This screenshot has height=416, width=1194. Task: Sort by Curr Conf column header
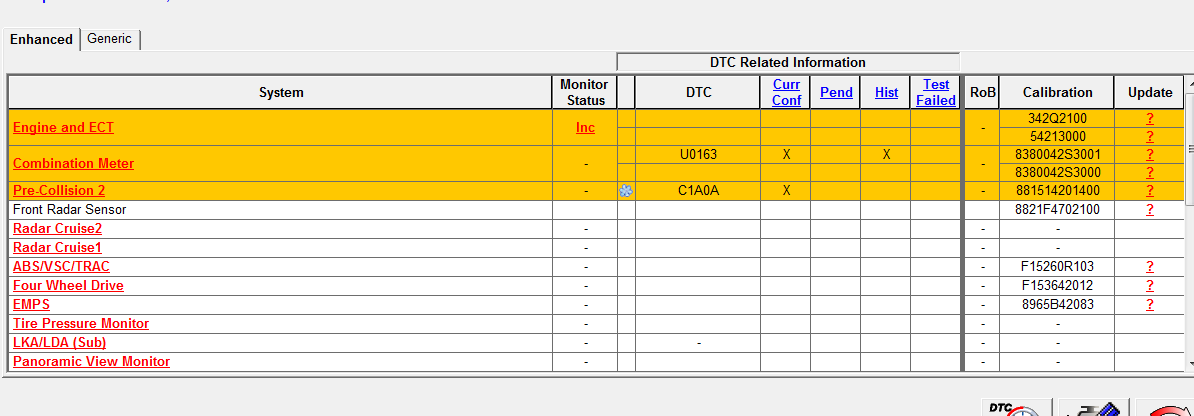[x=786, y=92]
